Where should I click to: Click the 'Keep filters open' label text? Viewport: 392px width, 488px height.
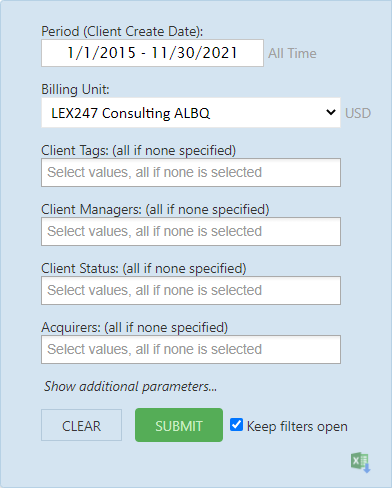[x=297, y=426]
